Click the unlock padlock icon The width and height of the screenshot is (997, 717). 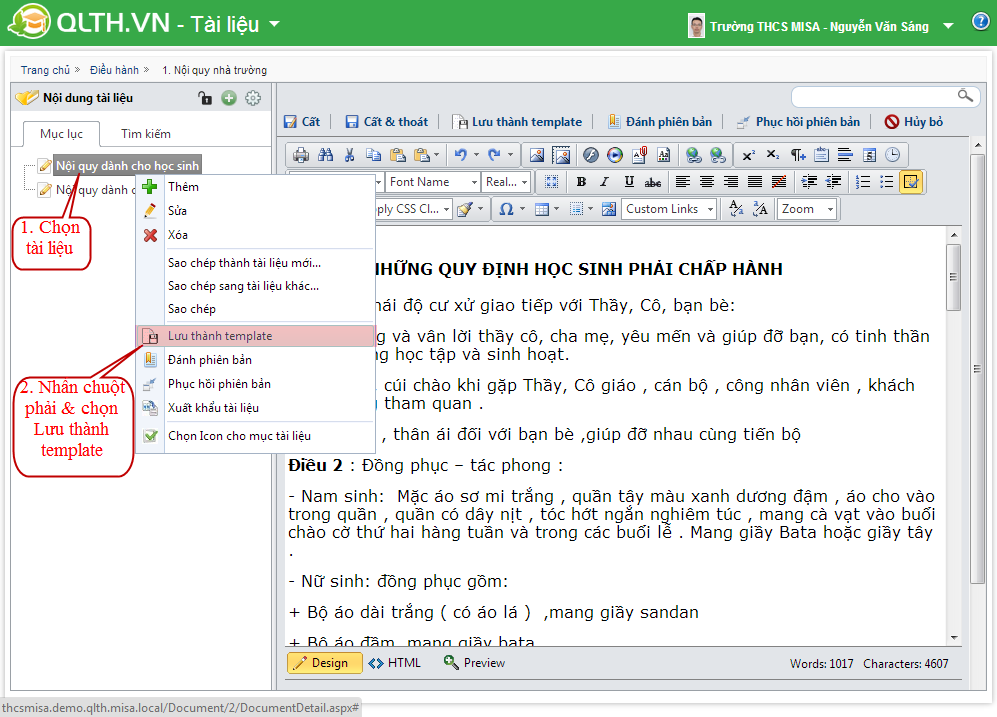coord(205,98)
